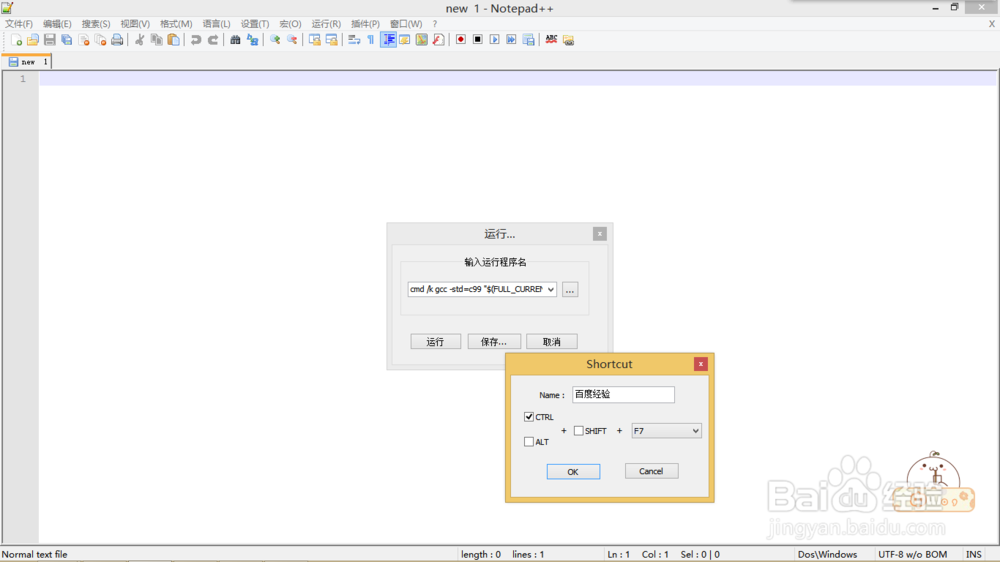Viewport: 1000px width, 562px height.
Task: Click the Replace toolbar icon
Action: pyautogui.click(x=252, y=40)
